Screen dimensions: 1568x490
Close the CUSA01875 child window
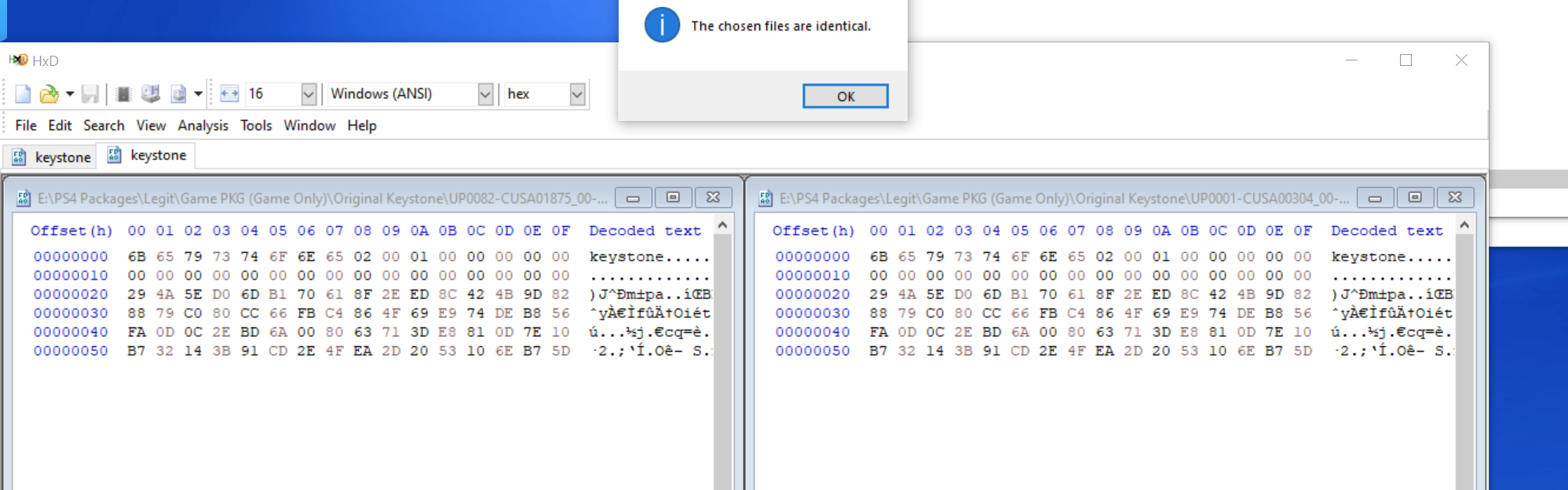(713, 198)
